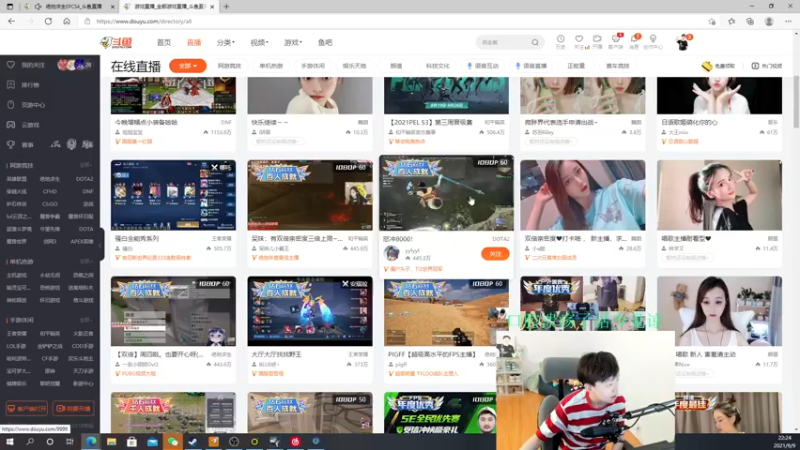The width and height of the screenshot is (800, 450).
Task: Select the 科技文化 category tab
Action: coord(438,66)
